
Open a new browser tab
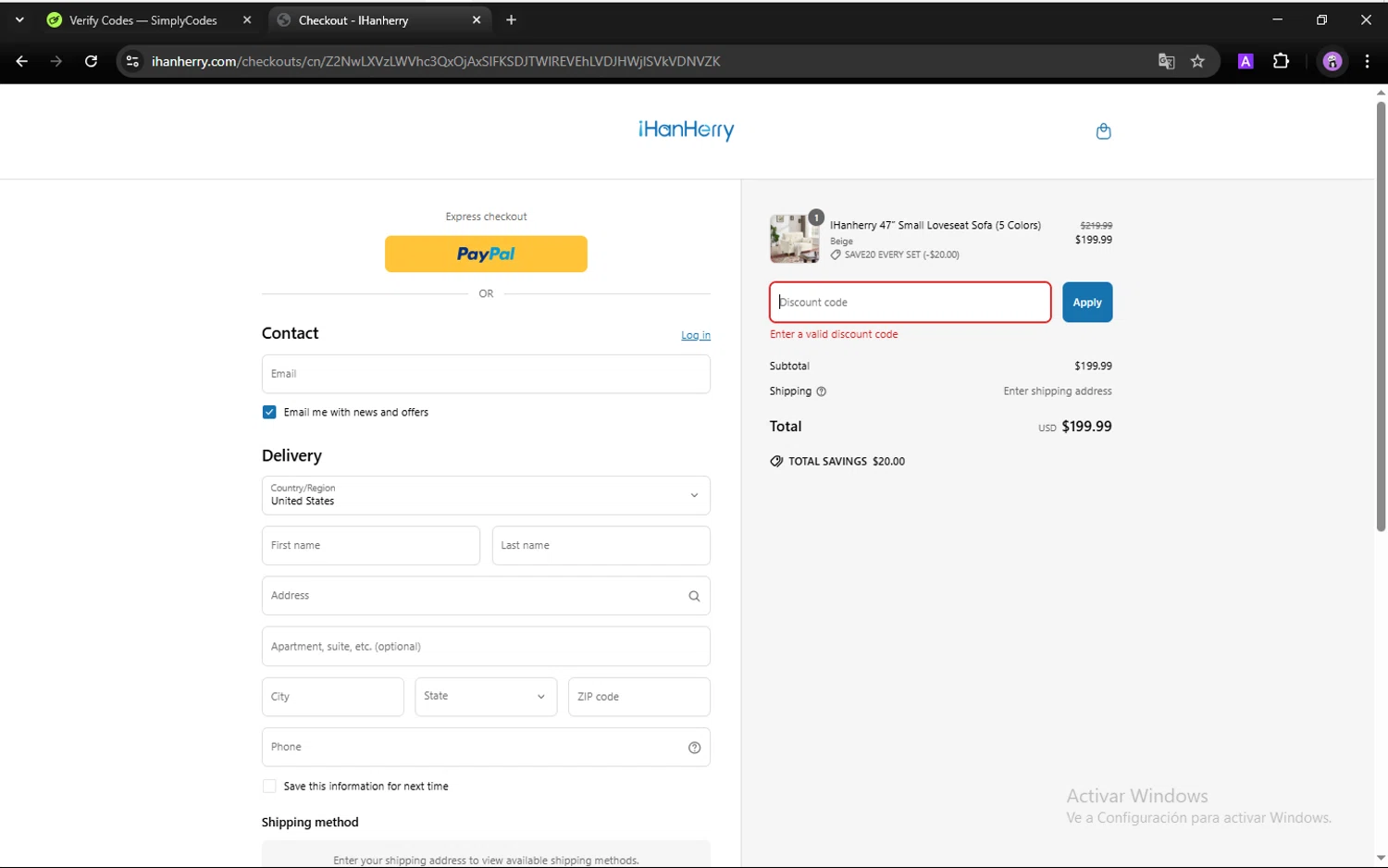[x=511, y=19]
